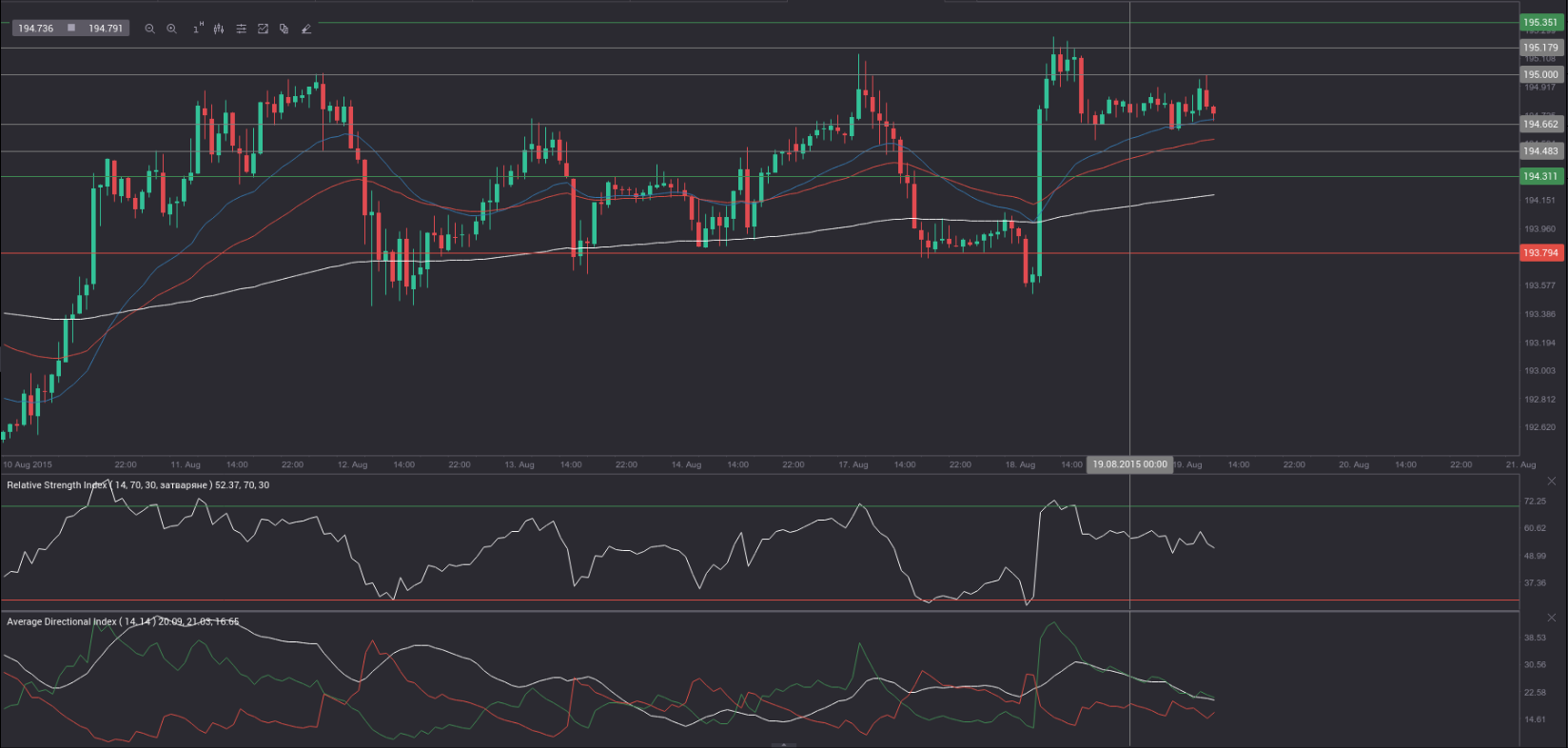Click the buy price 194.791
The height and width of the screenshot is (748, 1568).
point(106,29)
